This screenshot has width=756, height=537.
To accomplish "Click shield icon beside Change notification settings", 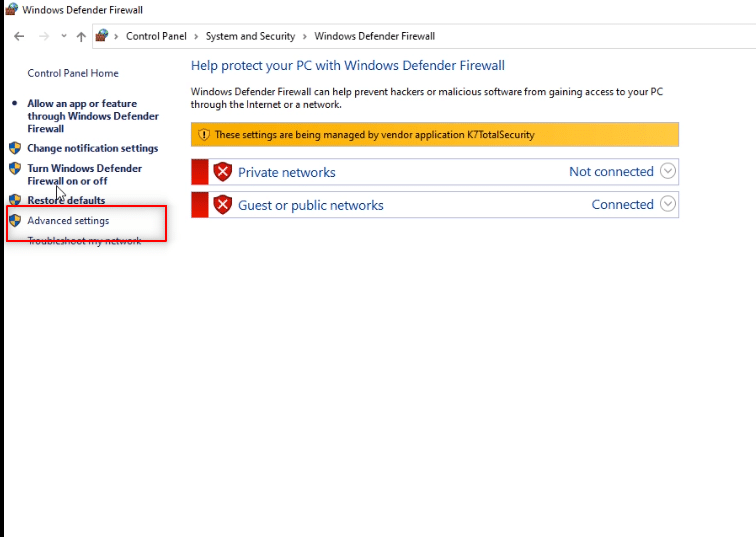I will point(15,148).
